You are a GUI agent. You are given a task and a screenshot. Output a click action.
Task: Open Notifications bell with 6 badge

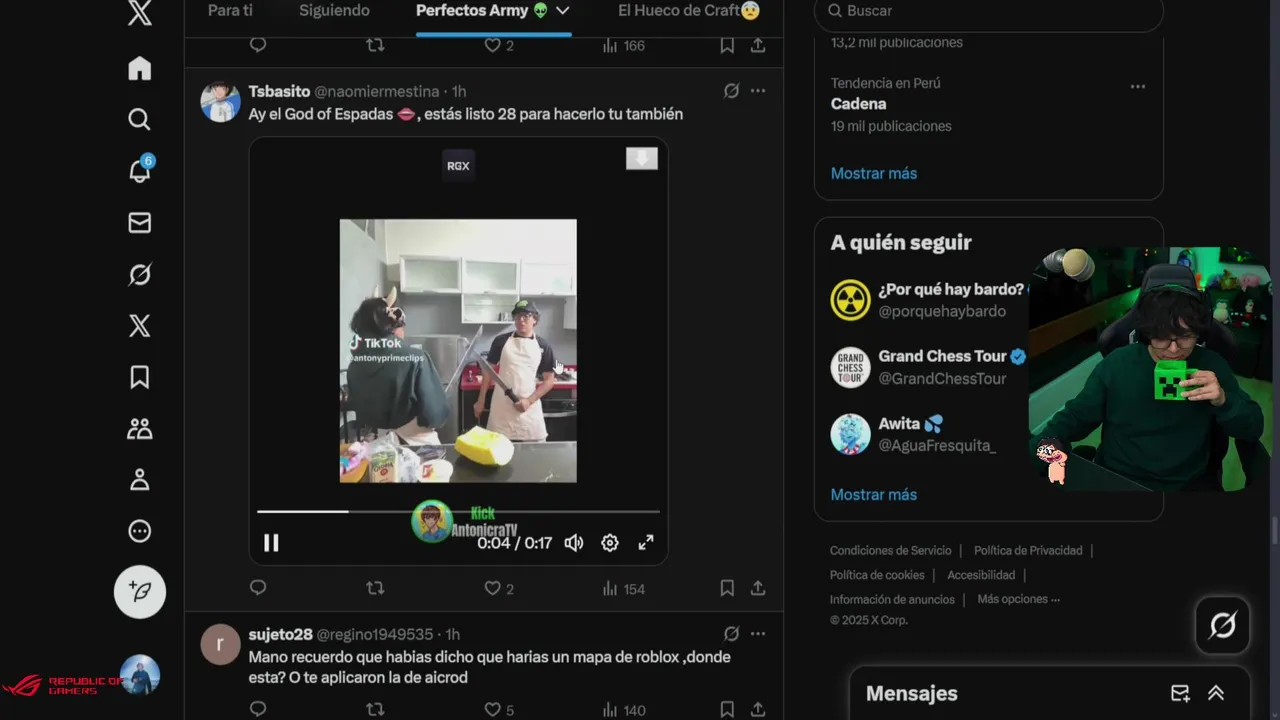(140, 171)
